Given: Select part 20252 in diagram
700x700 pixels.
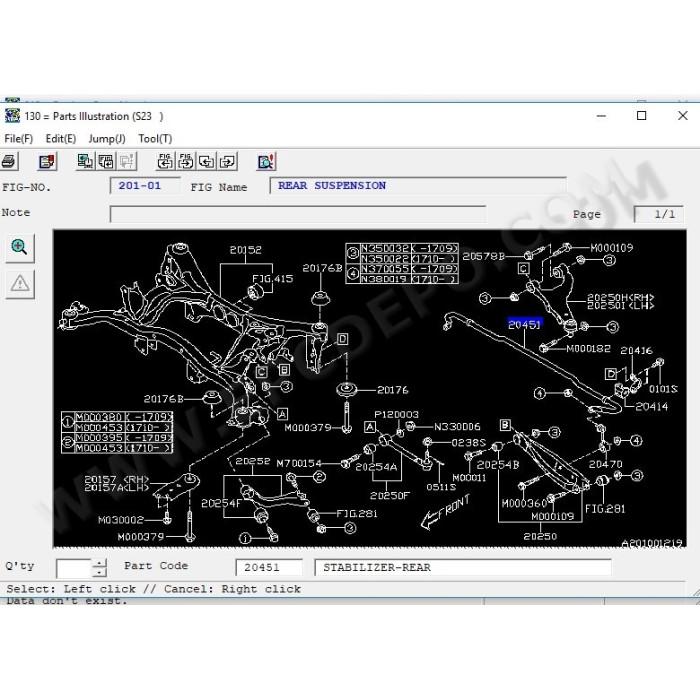Looking at the screenshot, I should pyautogui.click(x=253, y=461).
